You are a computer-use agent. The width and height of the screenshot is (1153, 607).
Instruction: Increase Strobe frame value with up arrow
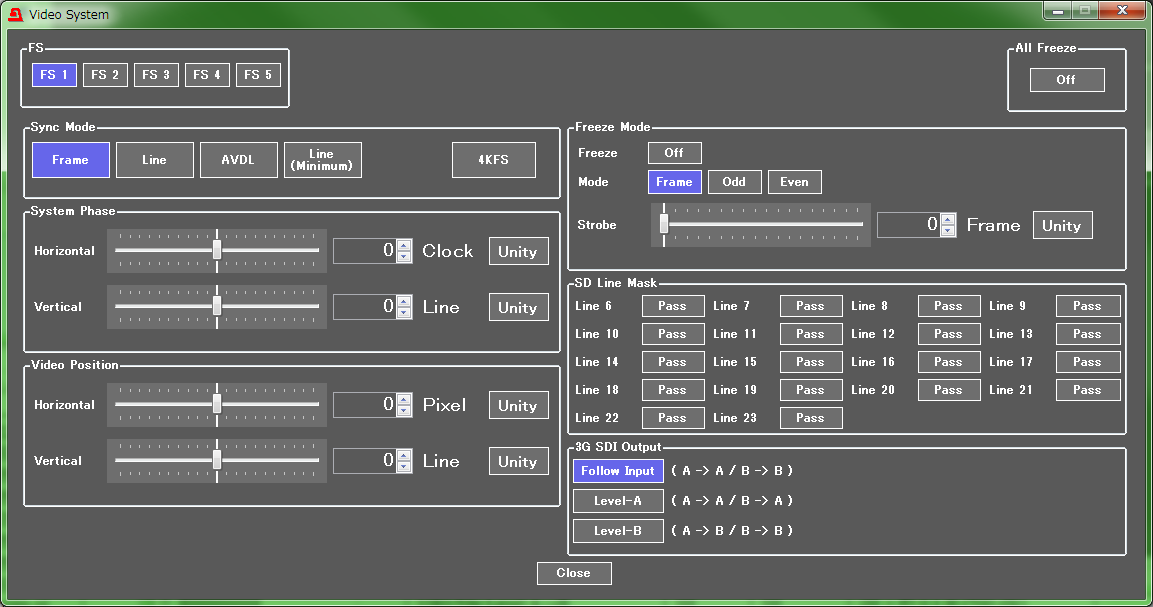pos(948,219)
